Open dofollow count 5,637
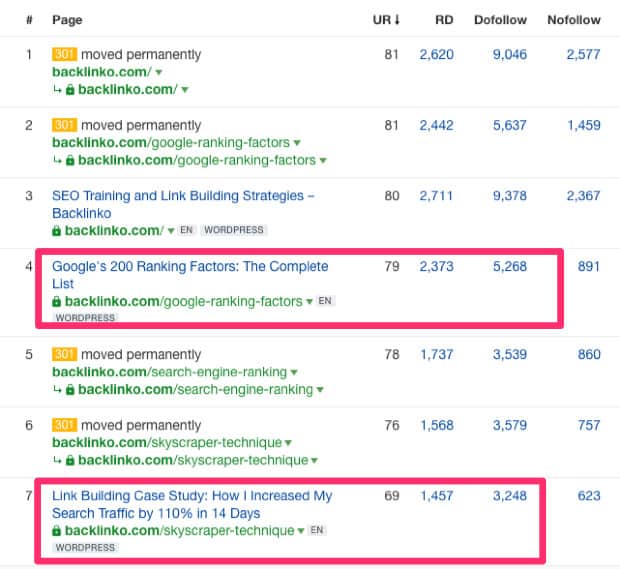Viewport: 620px width, 569px height. (x=510, y=125)
